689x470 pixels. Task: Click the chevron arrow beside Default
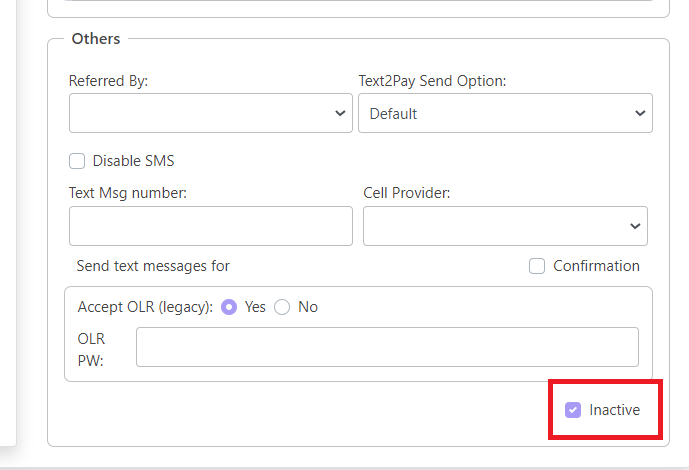pyautogui.click(x=640, y=113)
